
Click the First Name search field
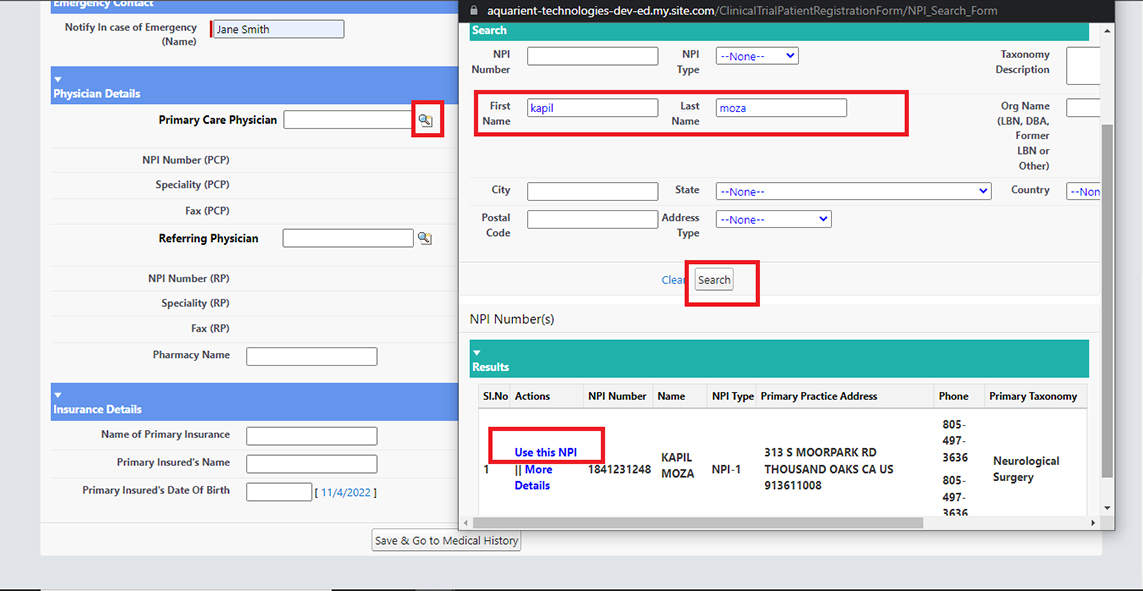tap(592, 108)
